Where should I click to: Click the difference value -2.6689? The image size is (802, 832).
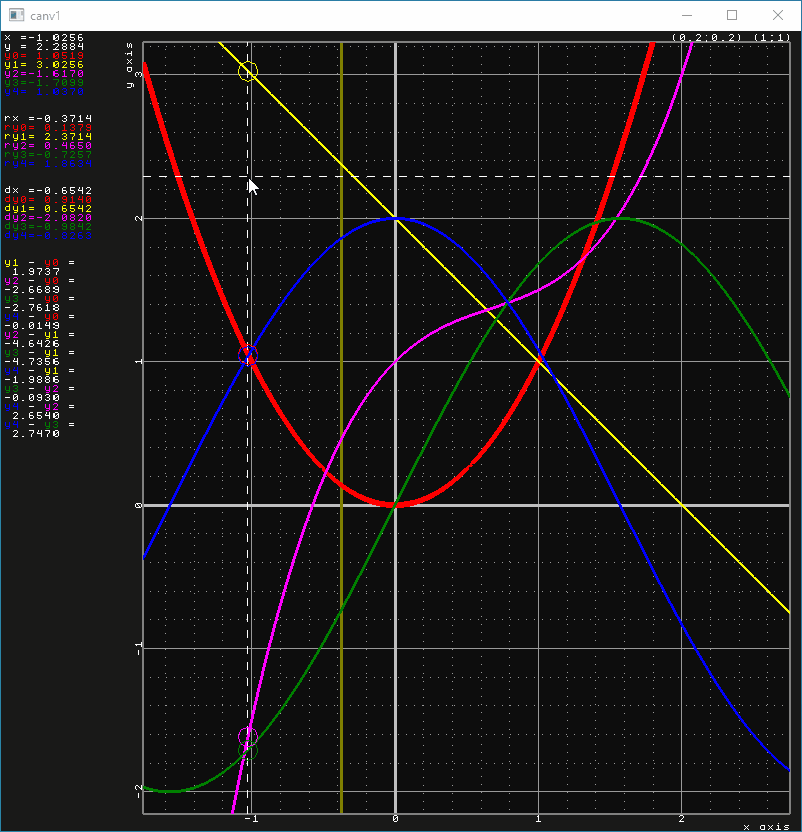click(32, 290)
